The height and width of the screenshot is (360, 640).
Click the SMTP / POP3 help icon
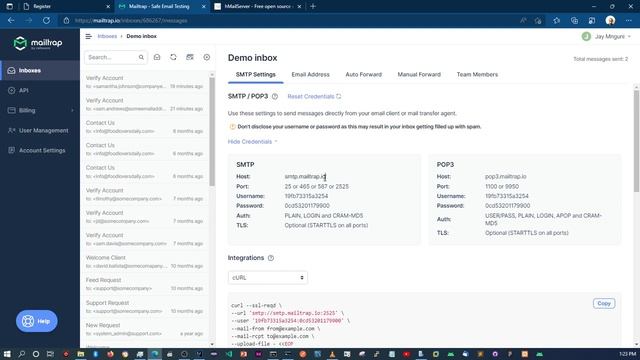point(275,97)
